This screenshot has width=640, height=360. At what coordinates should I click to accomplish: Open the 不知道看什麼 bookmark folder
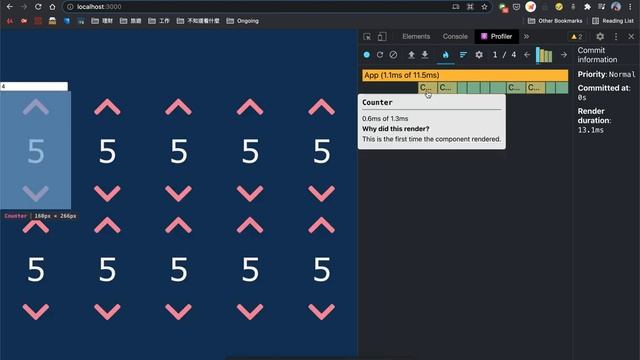(x=198, y=21)
